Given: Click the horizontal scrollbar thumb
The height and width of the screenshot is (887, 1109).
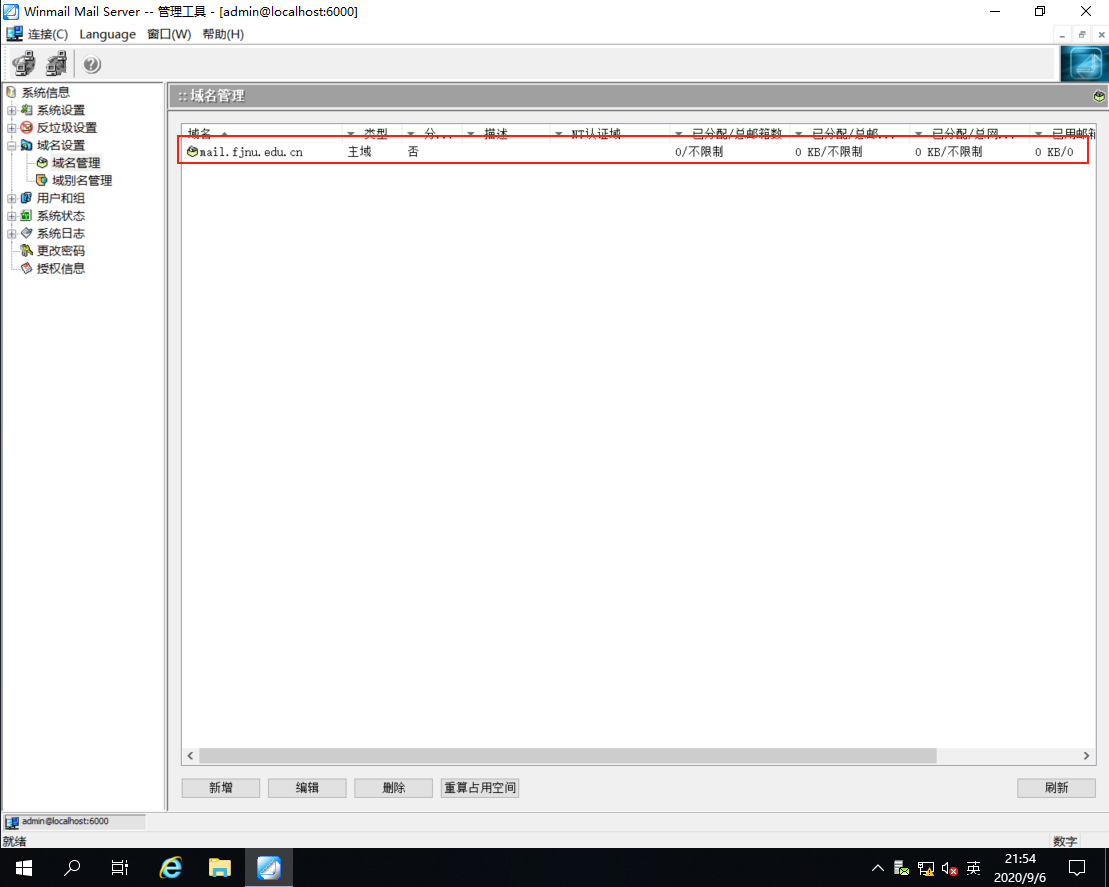Looking at the screenshot, I should click(568, 756).
